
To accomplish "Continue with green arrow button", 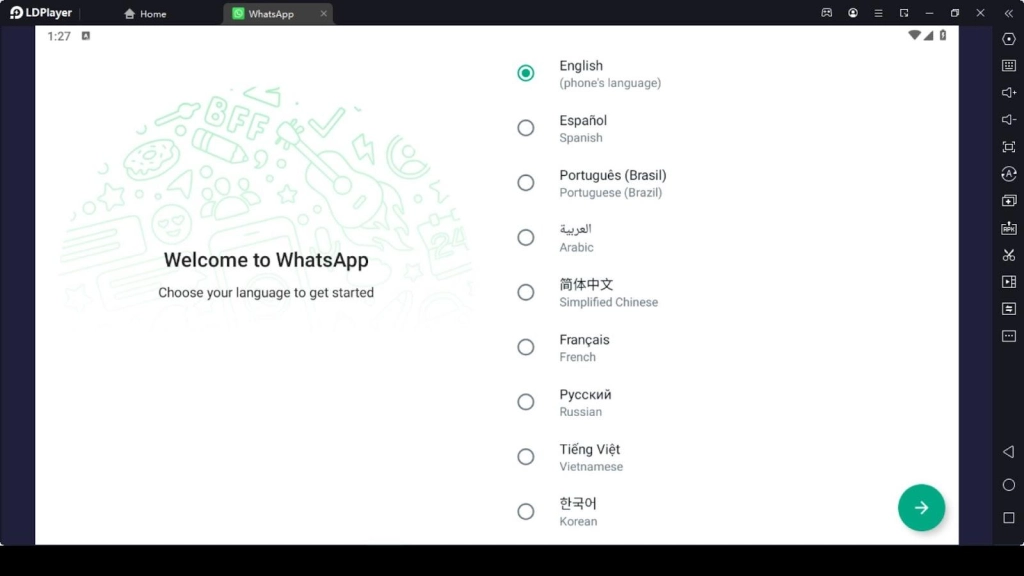I will click(x=921, y=507).
